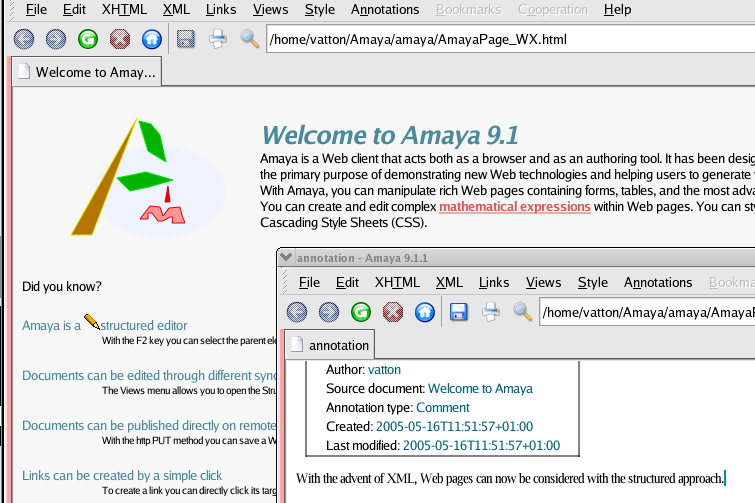Screen dimensions: 755x503
Task: Open Links menu in annotation window
Action: click(x=494, y=283)
